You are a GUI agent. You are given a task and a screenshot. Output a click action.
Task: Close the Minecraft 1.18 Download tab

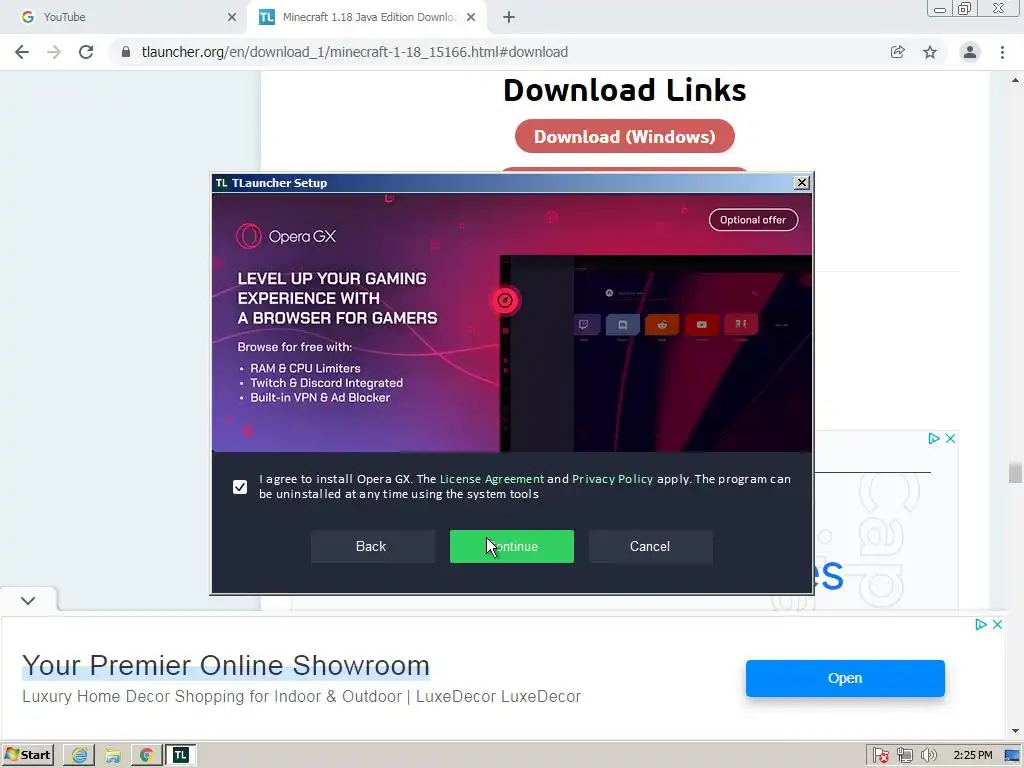tap(471, 17)
